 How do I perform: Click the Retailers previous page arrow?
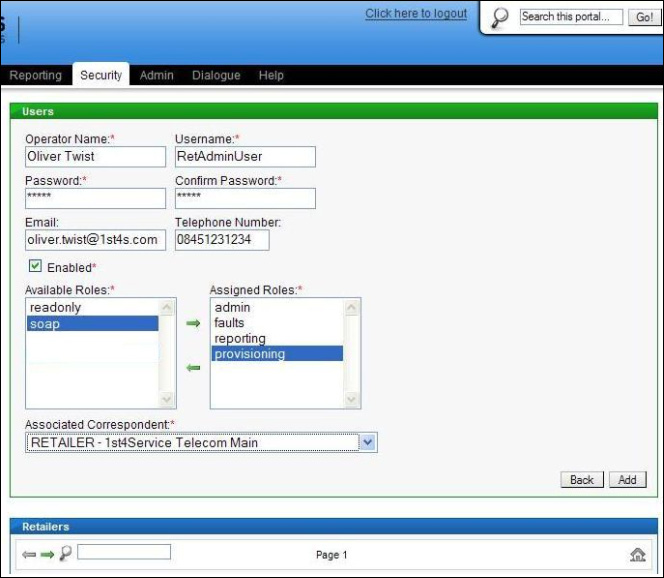pyautogui.click(x=29, y=554)
